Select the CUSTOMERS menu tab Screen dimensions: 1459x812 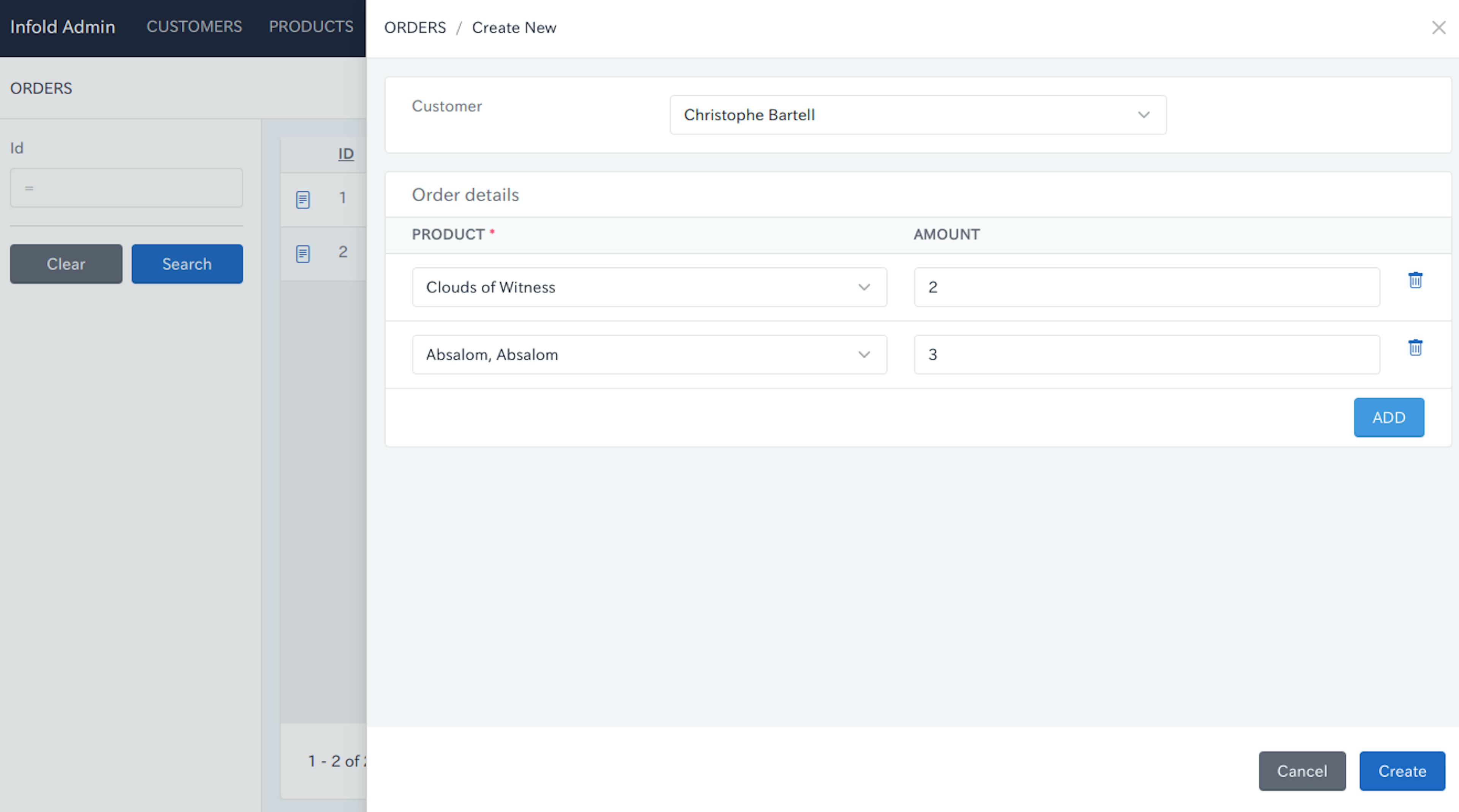(x=193, y=27)
